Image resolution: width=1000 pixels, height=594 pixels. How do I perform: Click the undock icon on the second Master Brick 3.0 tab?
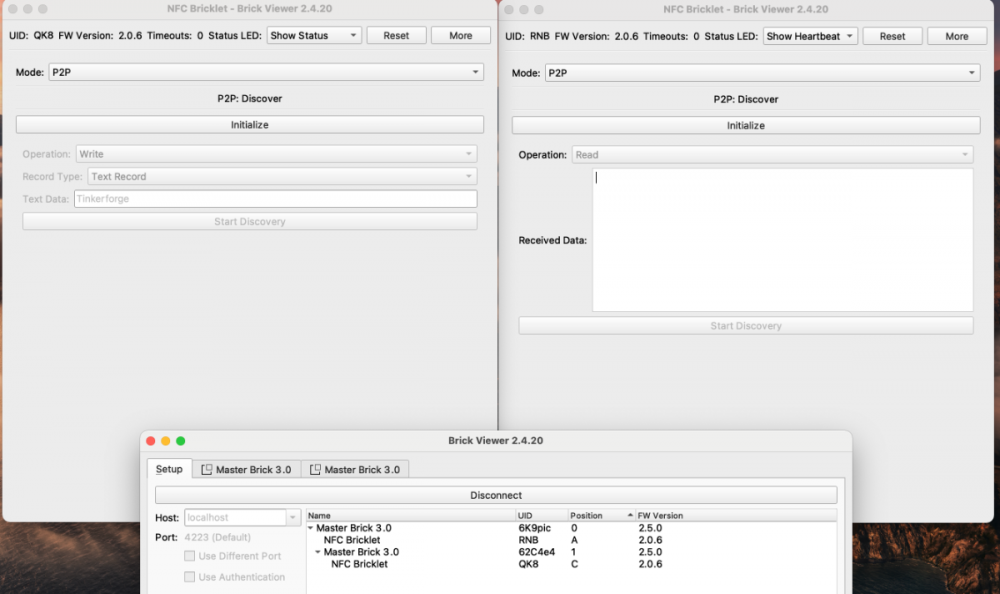(315, 470)
